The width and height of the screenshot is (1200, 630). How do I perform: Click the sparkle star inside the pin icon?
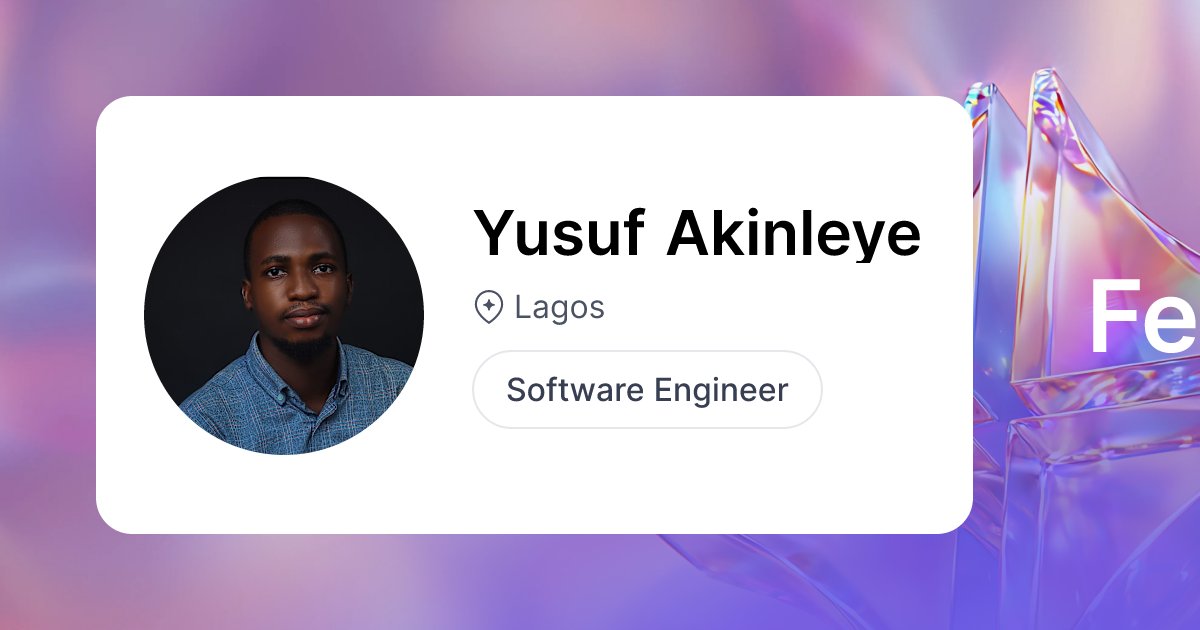[488, 305]
